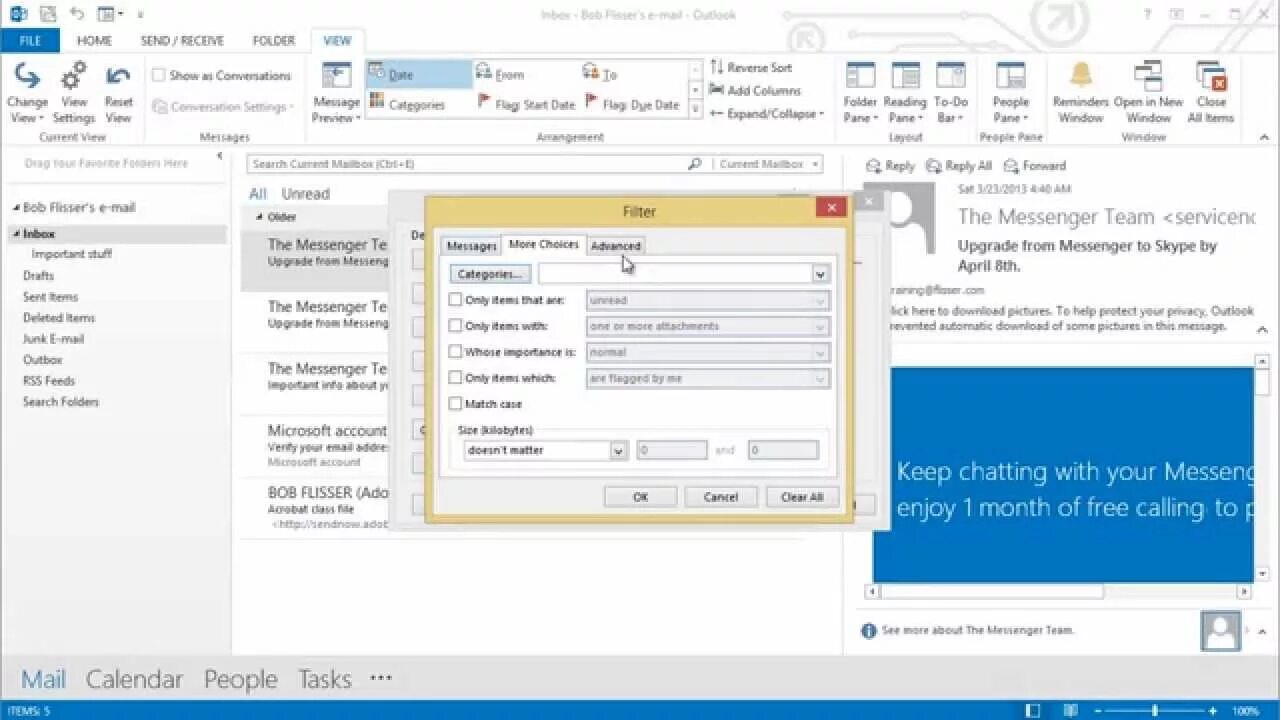1280x720 pixels.
Task: Open the FILE tab
Action: (x=30, y=41)
